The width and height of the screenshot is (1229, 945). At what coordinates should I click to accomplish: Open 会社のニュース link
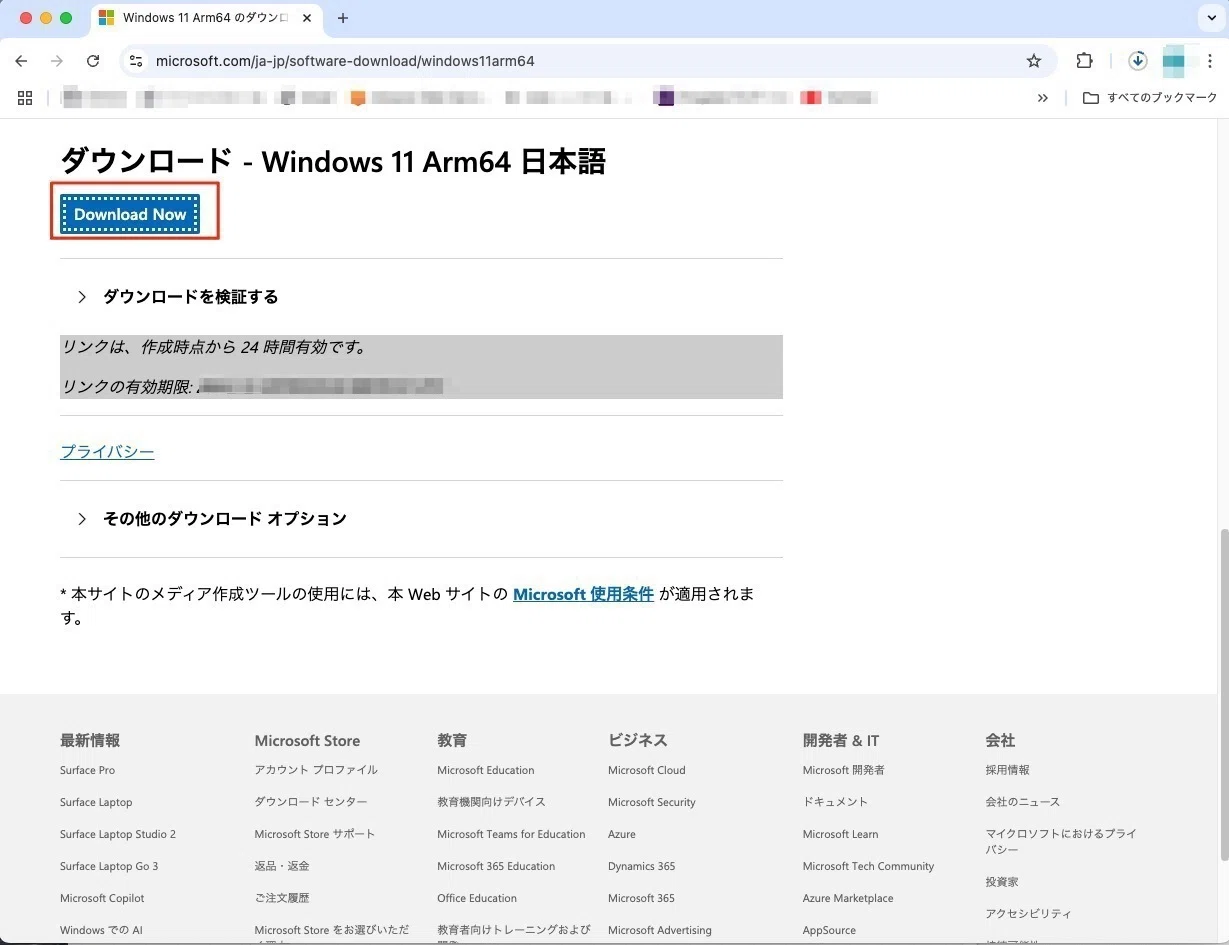[x=1023, y=802]
